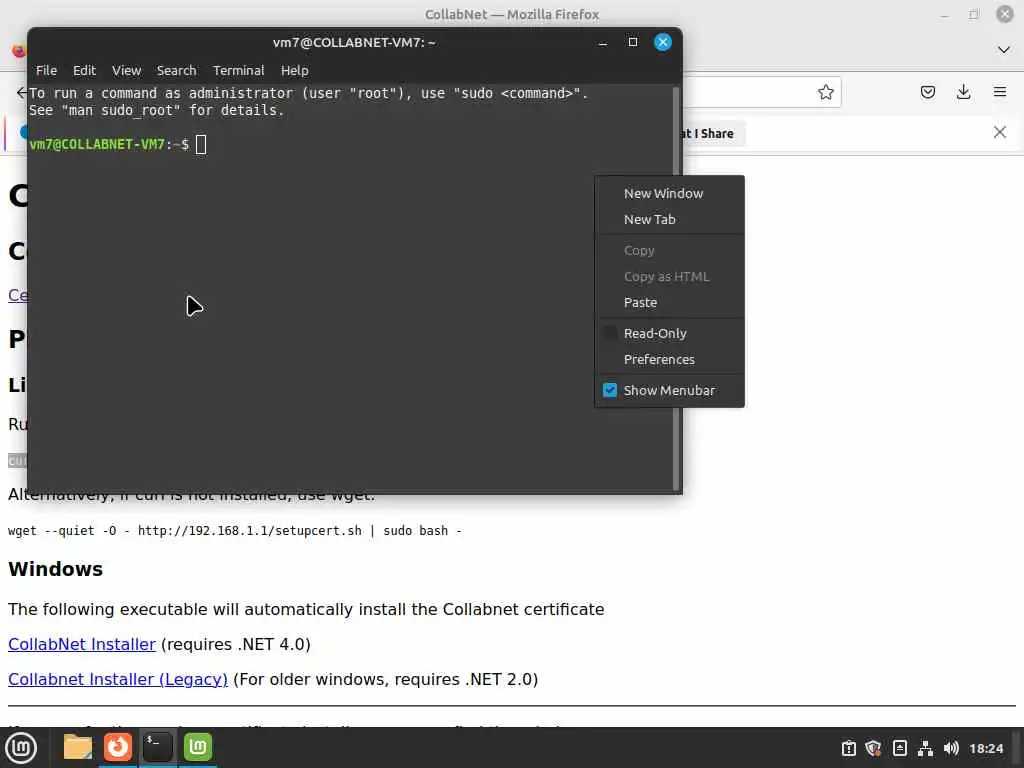Open the Files folder icon in taskbar
The image size is (1024, 768).
[x=78, y=747]
